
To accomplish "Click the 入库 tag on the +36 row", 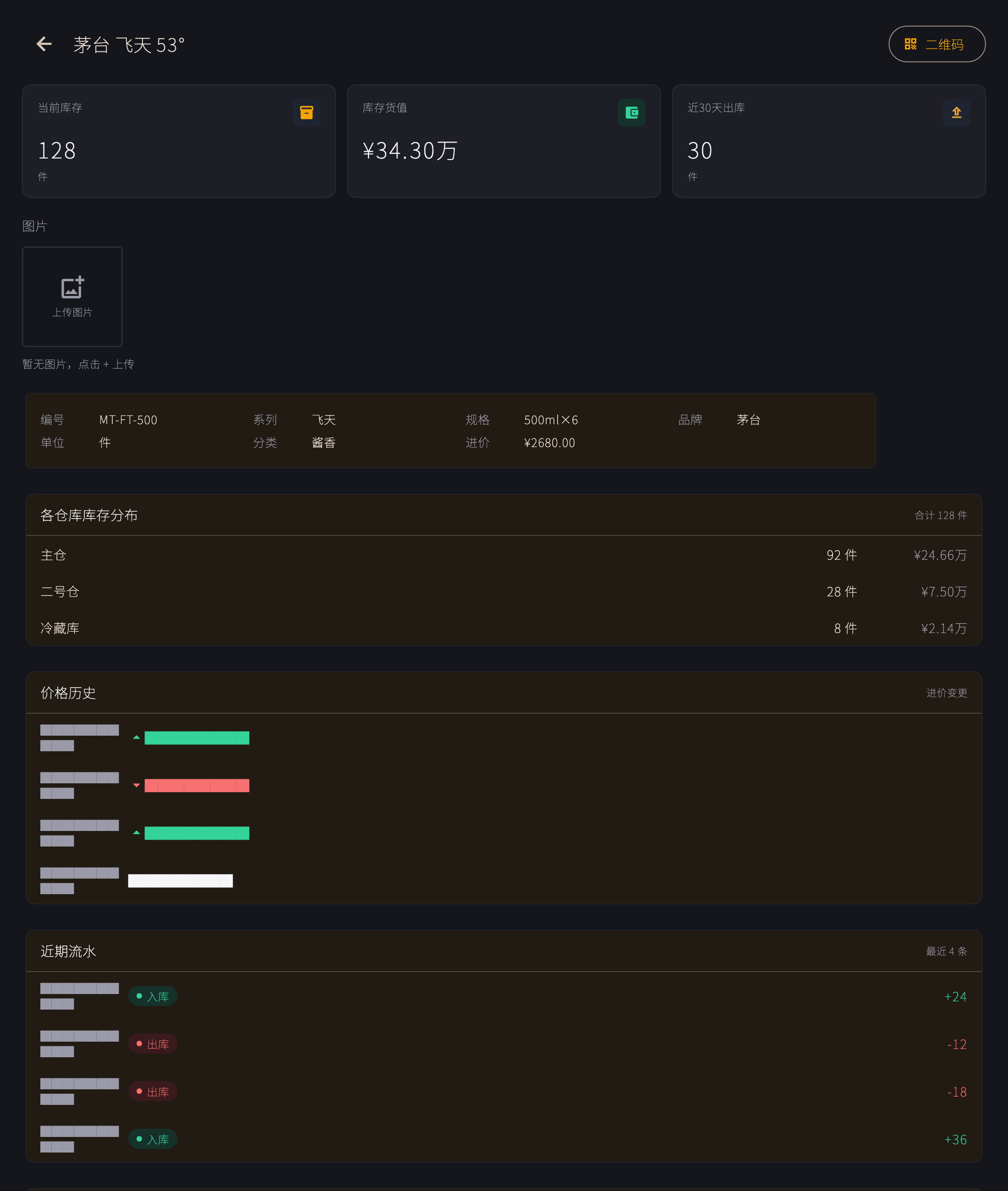I will click(153, 1139).
